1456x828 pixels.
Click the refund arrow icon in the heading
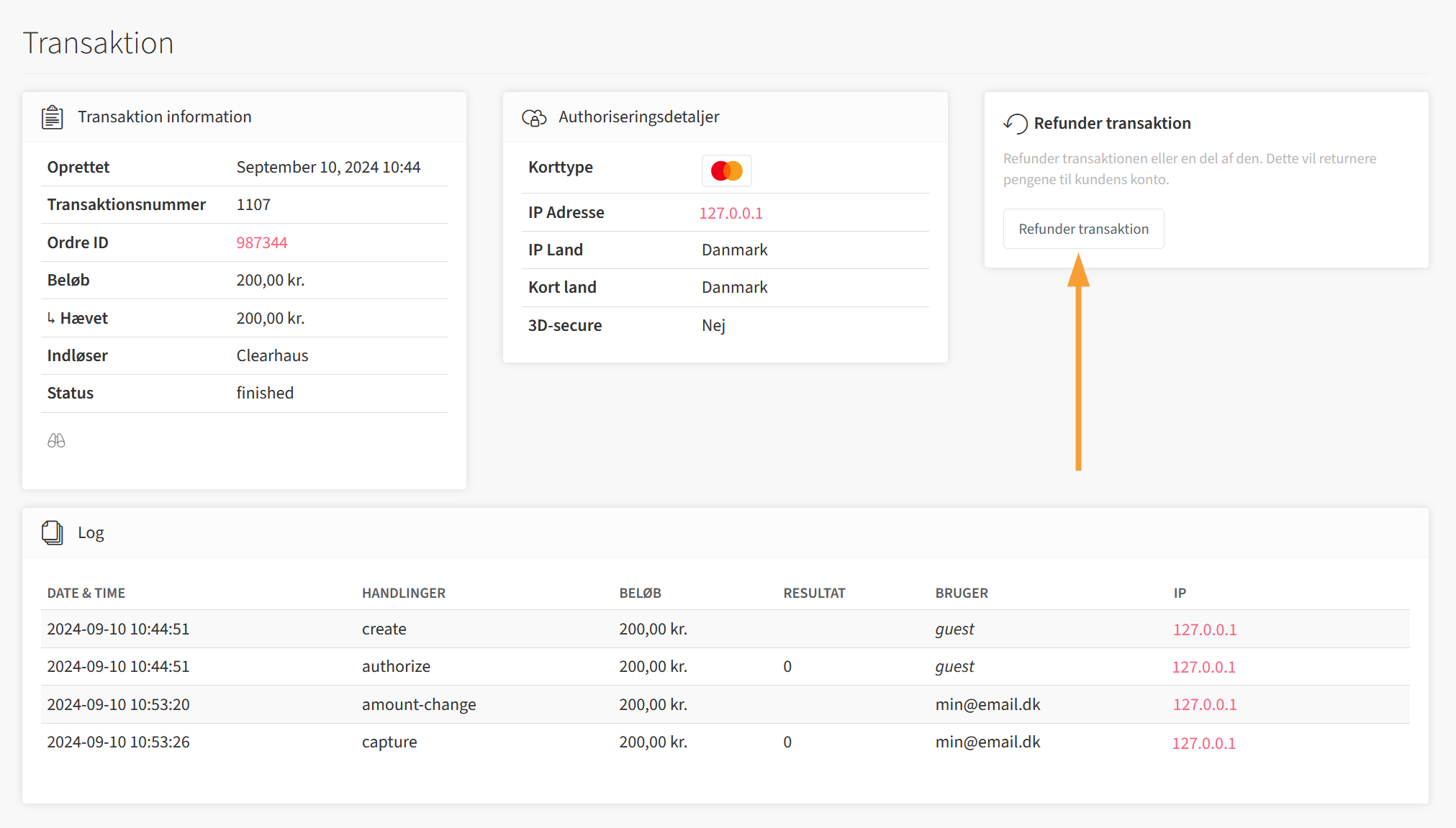point(1015,124)
